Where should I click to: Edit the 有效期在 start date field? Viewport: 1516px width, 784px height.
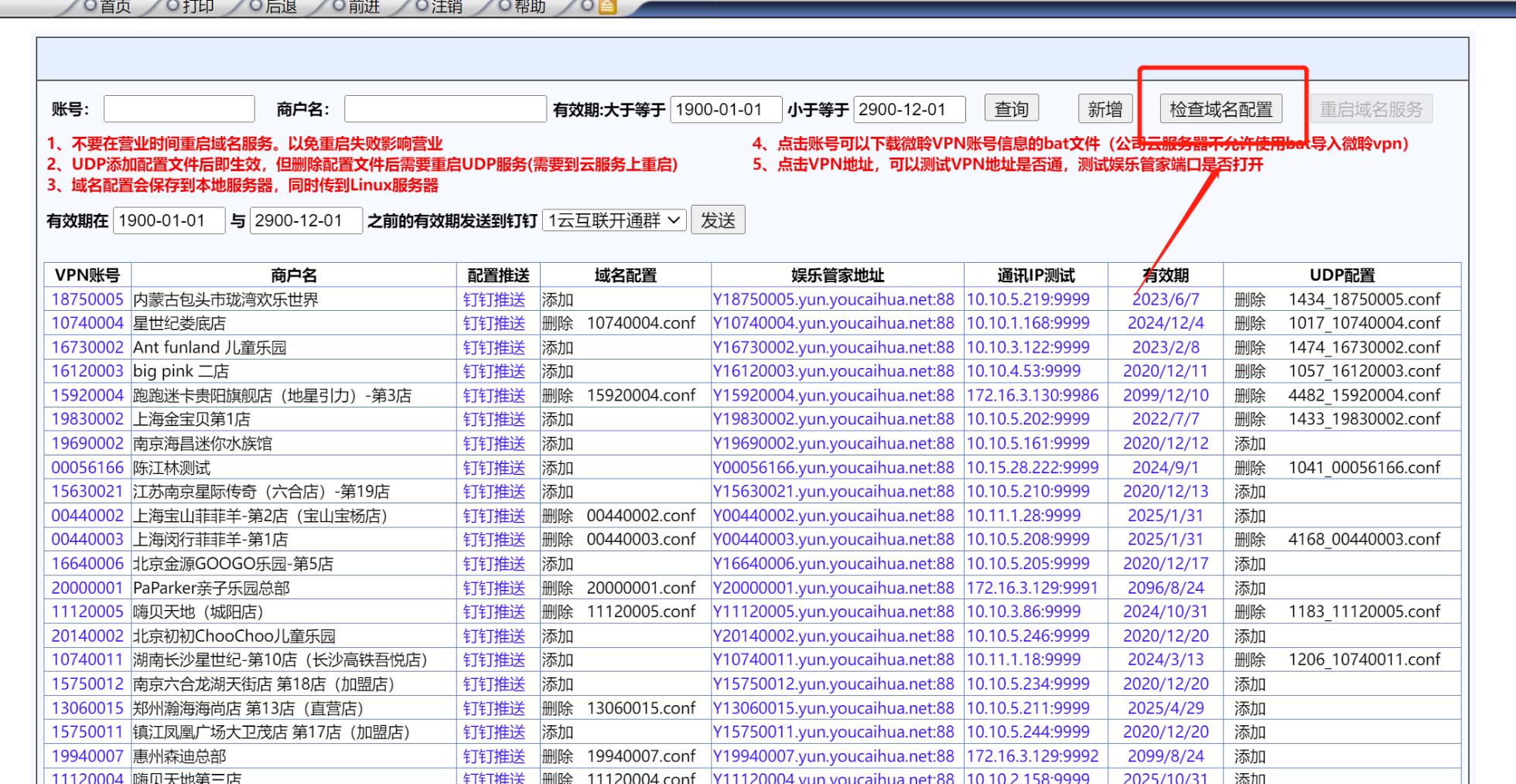tap(169, 220)
